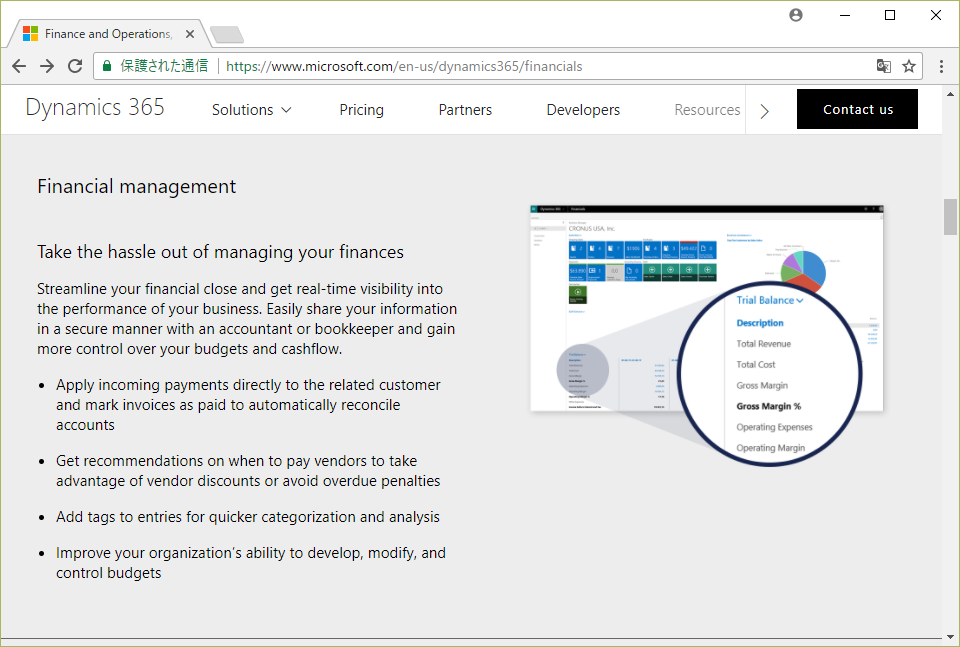Expand the Solutions dropdown menu
960x647 pixels.
tap(252, 110)
